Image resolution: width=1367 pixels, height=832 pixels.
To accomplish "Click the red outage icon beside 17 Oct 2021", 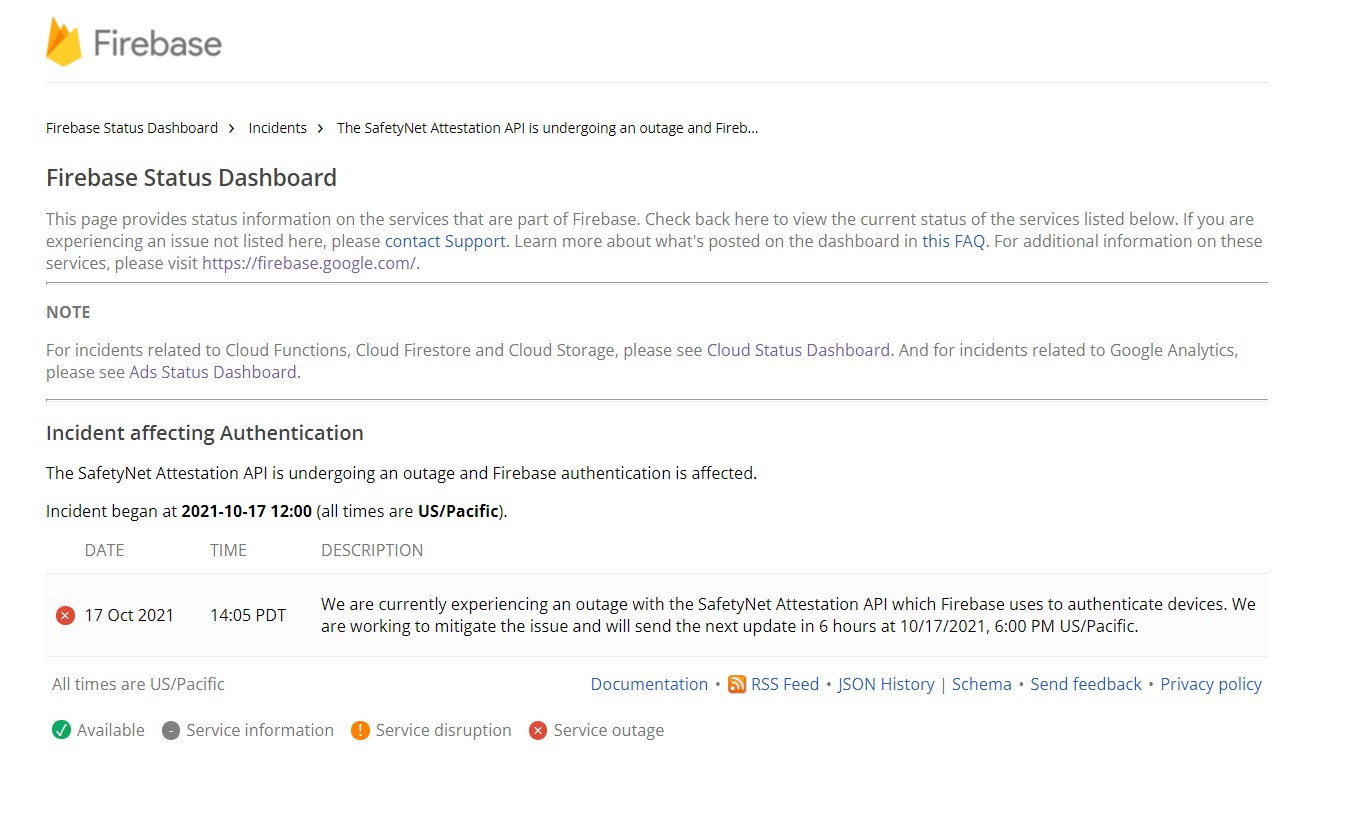I will pos(65,615).
